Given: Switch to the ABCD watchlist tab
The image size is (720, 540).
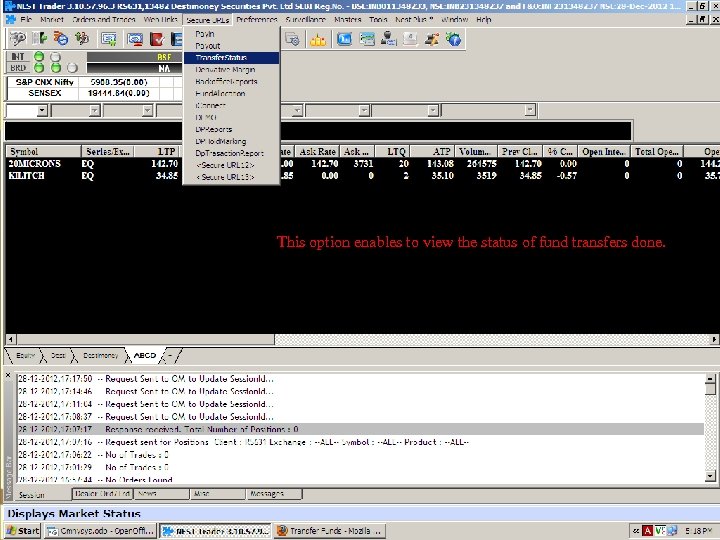Looking at the screenshot, I should pyautogui.click(x=145, y=356).
